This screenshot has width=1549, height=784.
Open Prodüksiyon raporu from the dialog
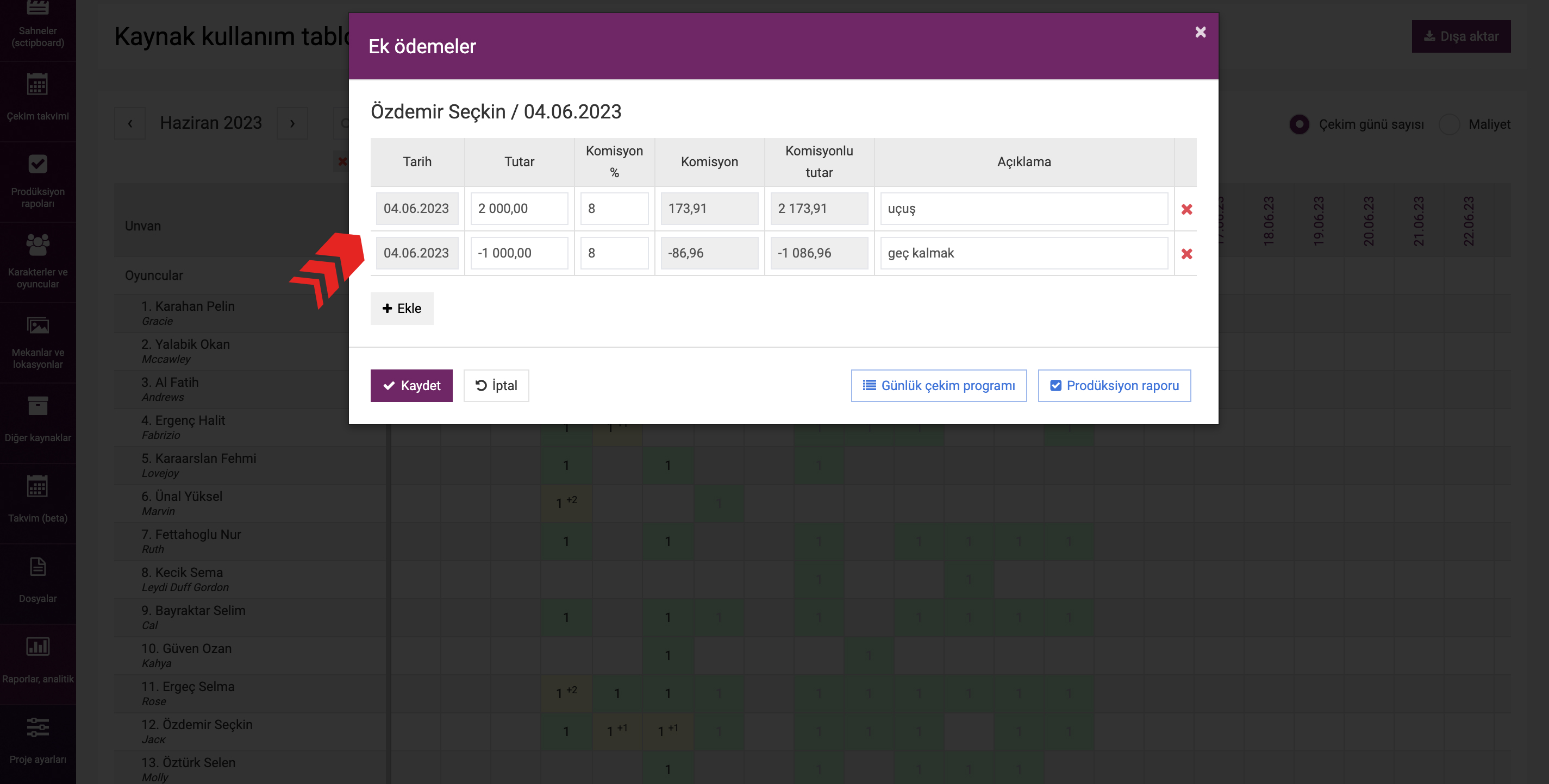[1114, 385]
